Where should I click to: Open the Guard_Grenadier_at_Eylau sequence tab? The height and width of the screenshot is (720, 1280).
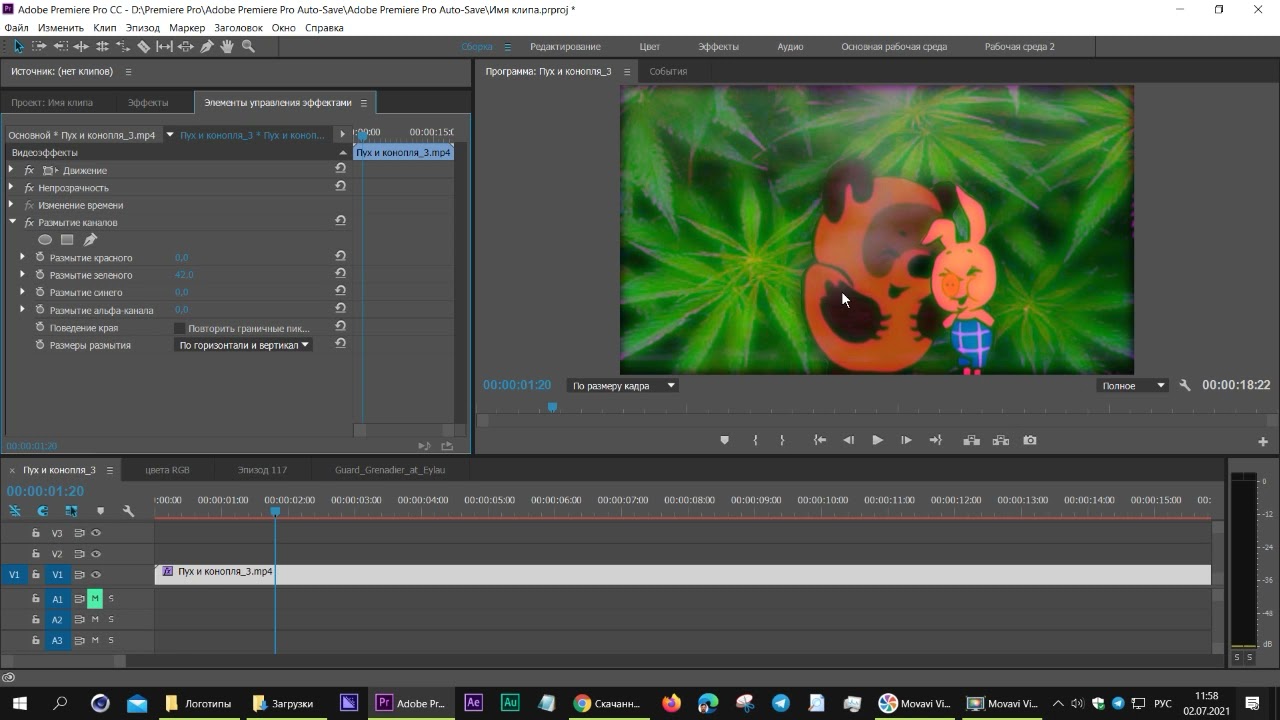[390, 470]
